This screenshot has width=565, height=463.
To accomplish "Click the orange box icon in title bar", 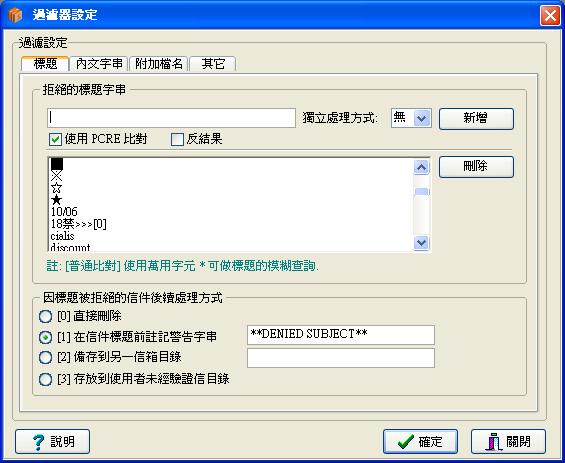I will [15, 15].
